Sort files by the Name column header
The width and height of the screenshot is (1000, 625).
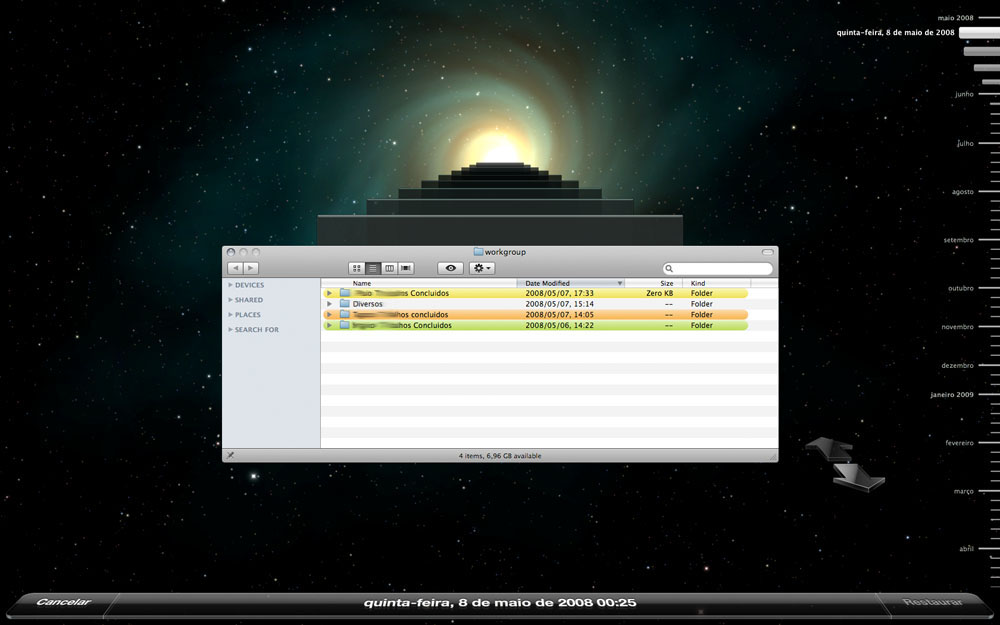pyautogui.click(x=361, y=283)
